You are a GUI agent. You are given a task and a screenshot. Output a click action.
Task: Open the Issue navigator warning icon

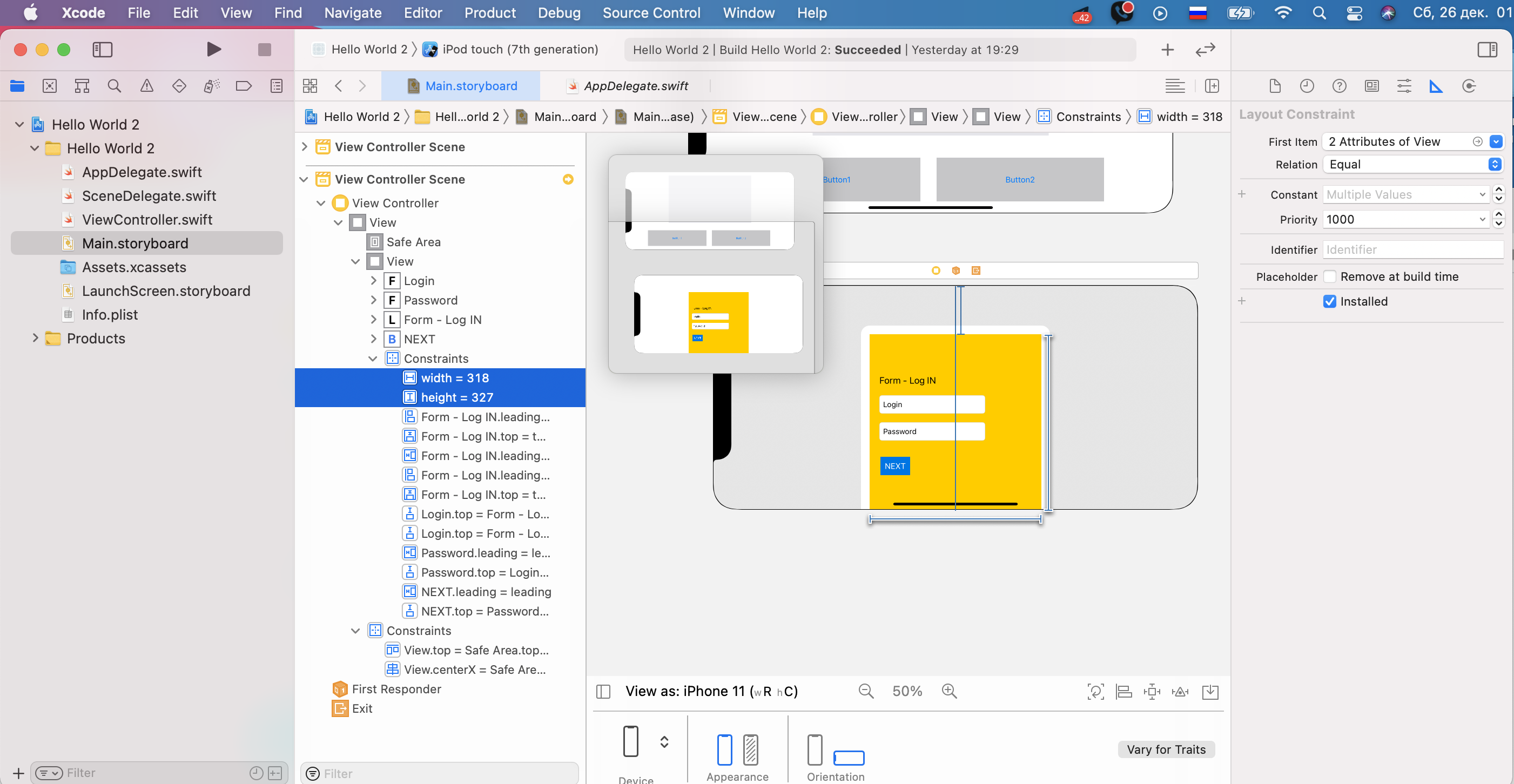tap(147, 86)
